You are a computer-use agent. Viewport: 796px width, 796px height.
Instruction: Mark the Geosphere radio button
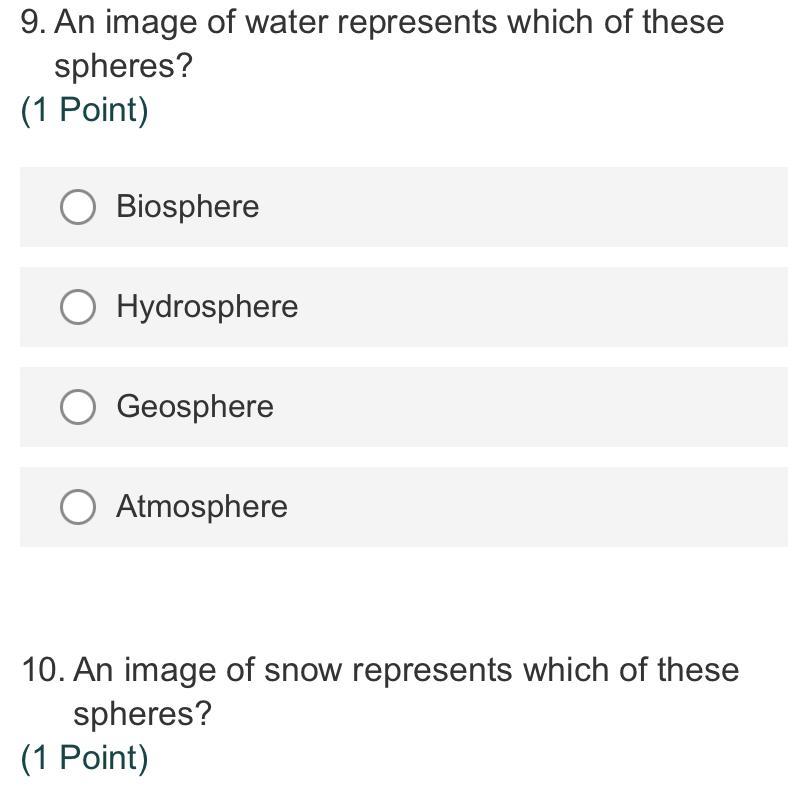click(x=78, y=407)
